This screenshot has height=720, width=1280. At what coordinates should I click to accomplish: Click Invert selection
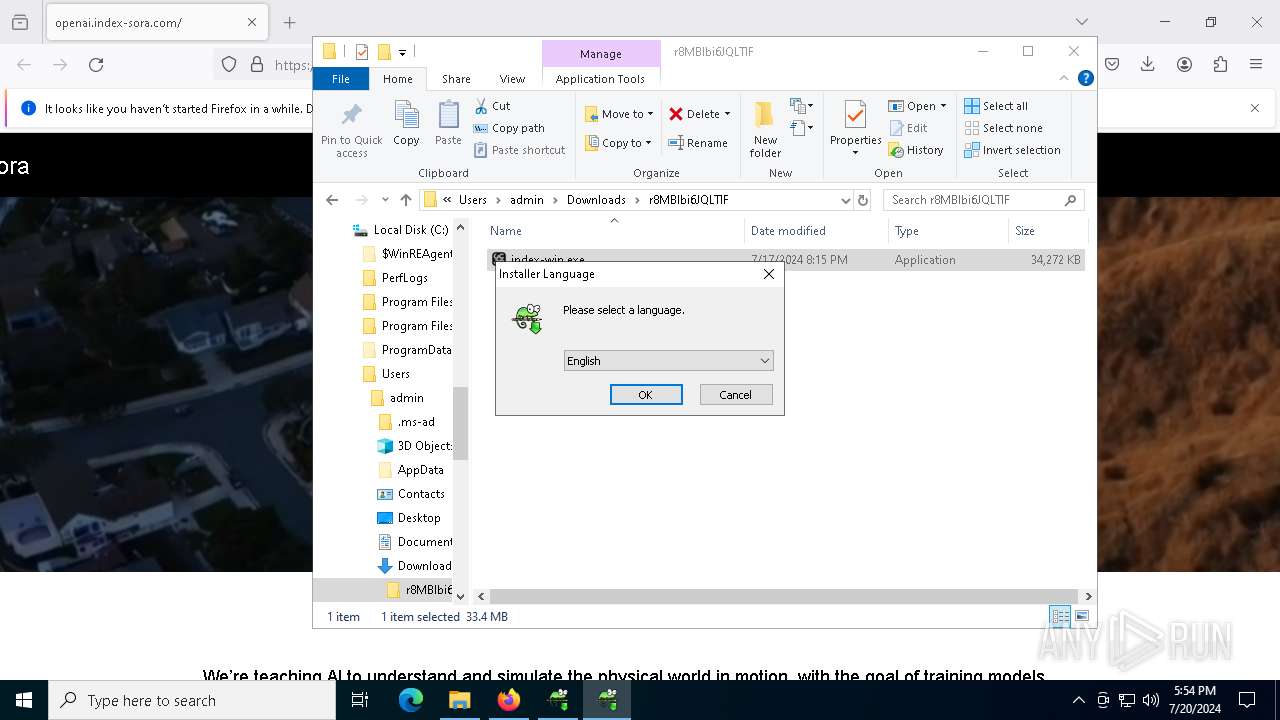pyautogui.click(x=1012, y=150)
